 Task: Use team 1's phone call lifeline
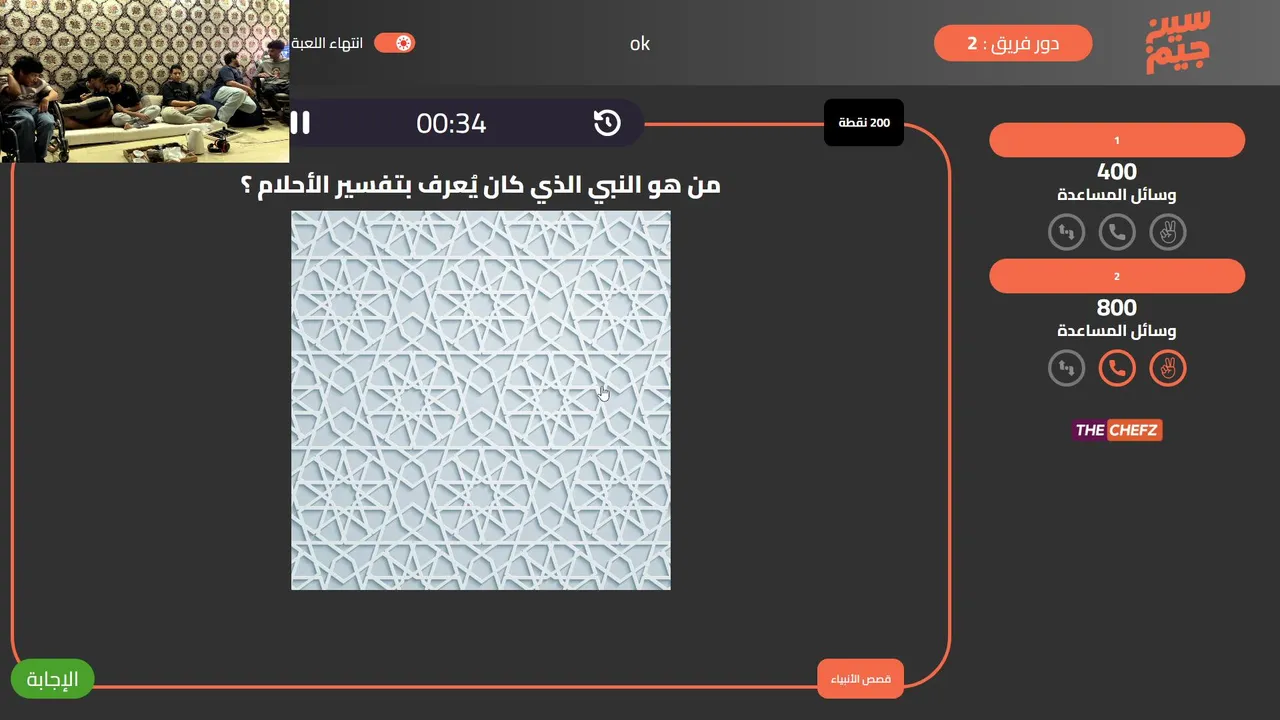[x=1117, y=232]
